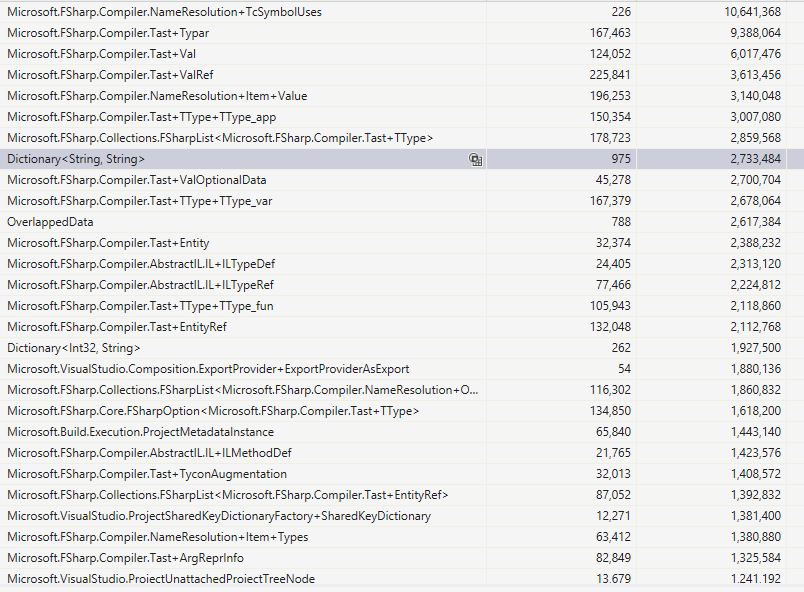804x592 pixels.
Task: Select the Dictionary<String, String> type name
Action: tap(76, 159)
